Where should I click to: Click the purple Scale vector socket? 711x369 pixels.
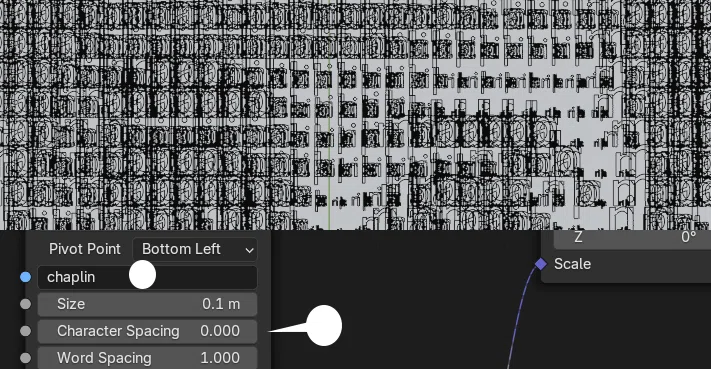(541, 264)
